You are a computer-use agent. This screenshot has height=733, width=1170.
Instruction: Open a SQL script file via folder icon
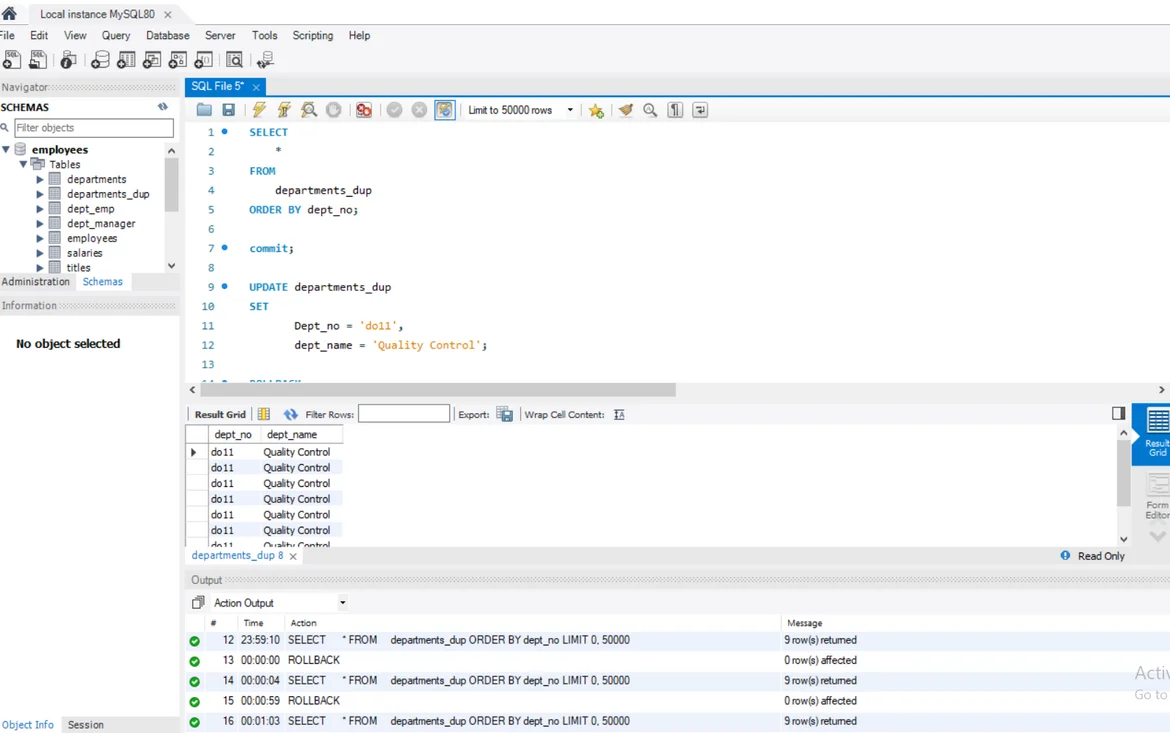204,110
